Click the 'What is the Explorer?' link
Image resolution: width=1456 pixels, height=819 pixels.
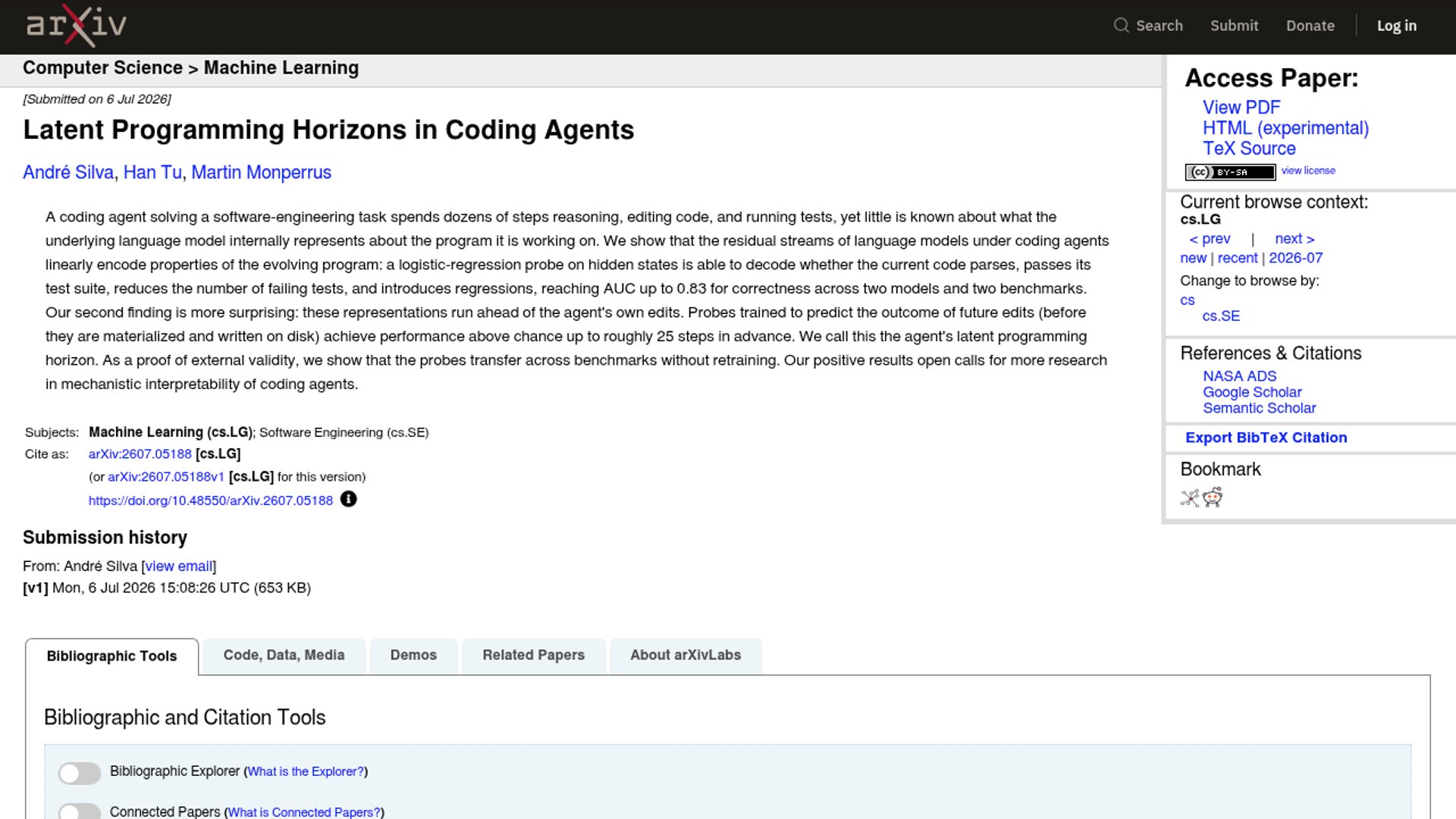click(x=306, y=771)
